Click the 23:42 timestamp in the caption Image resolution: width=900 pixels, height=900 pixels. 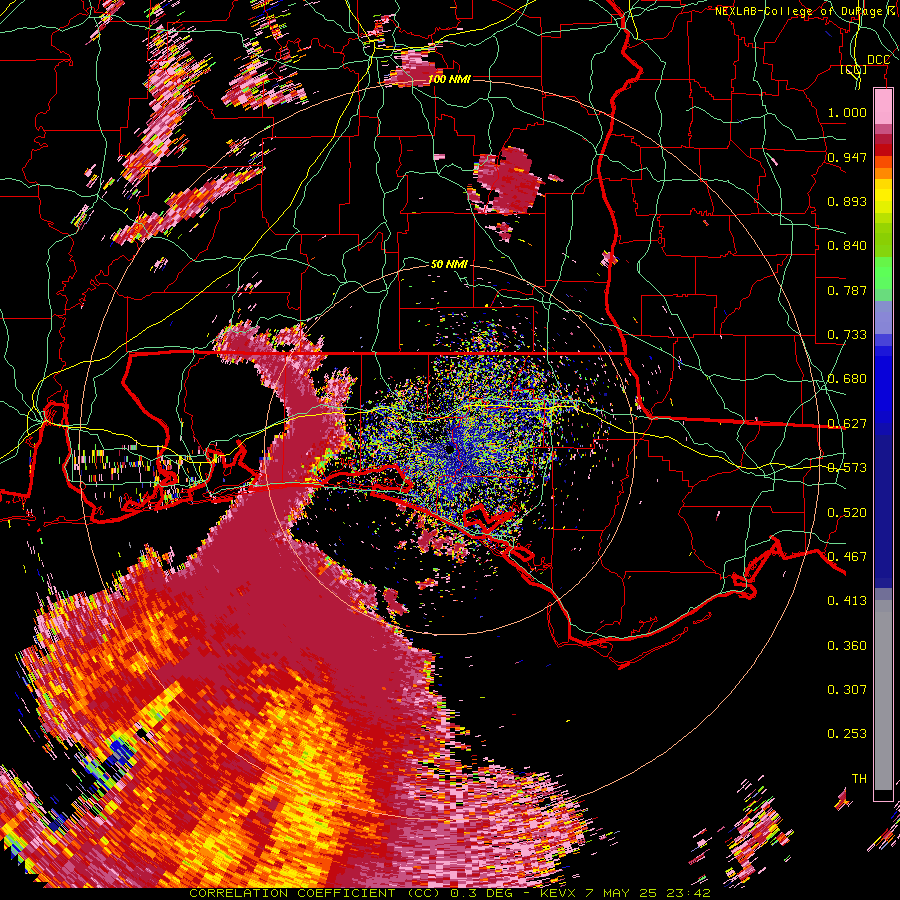tap(688, 893)
